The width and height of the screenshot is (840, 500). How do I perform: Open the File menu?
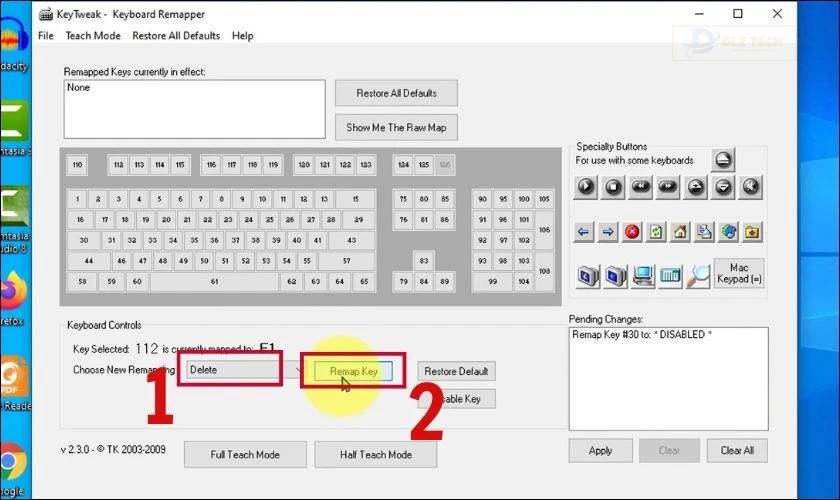46,36
